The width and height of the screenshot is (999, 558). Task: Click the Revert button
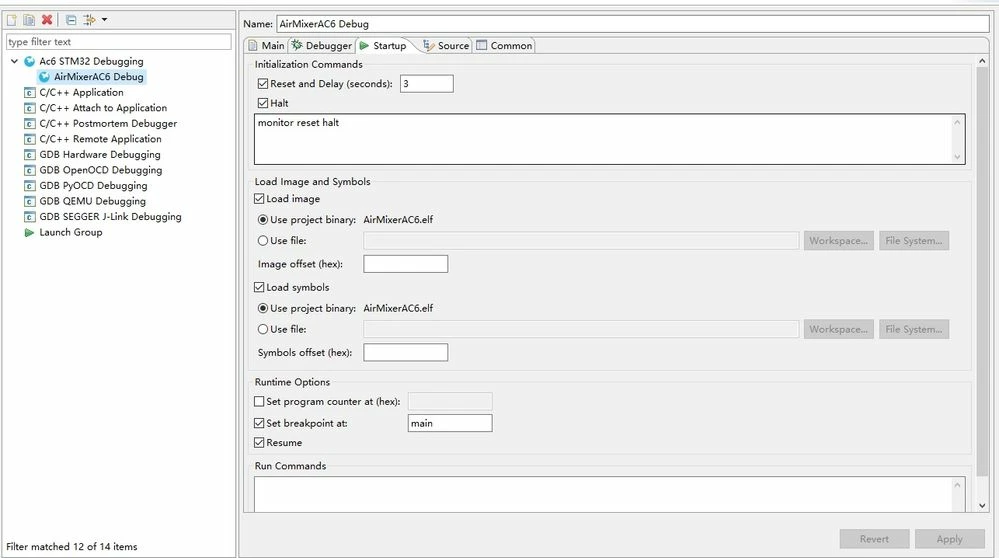(x=874, y=539)
